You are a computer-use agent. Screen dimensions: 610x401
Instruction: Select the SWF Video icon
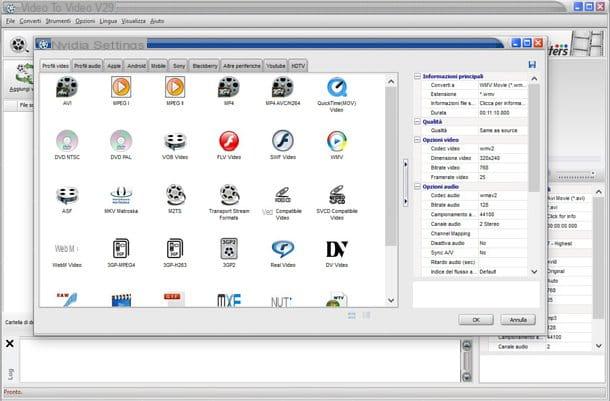(x=283, y=141)
